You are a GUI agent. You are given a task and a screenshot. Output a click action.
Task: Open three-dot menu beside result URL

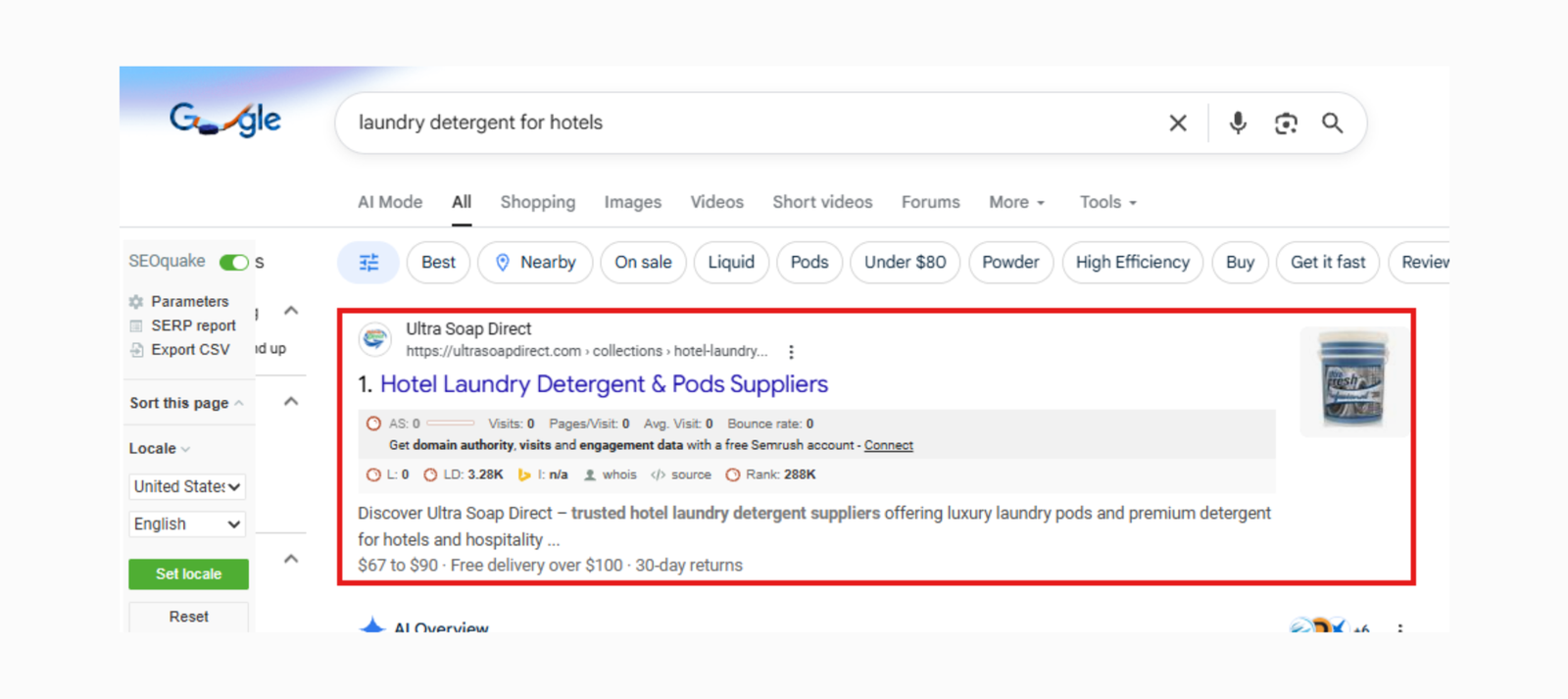pos(791,352)
